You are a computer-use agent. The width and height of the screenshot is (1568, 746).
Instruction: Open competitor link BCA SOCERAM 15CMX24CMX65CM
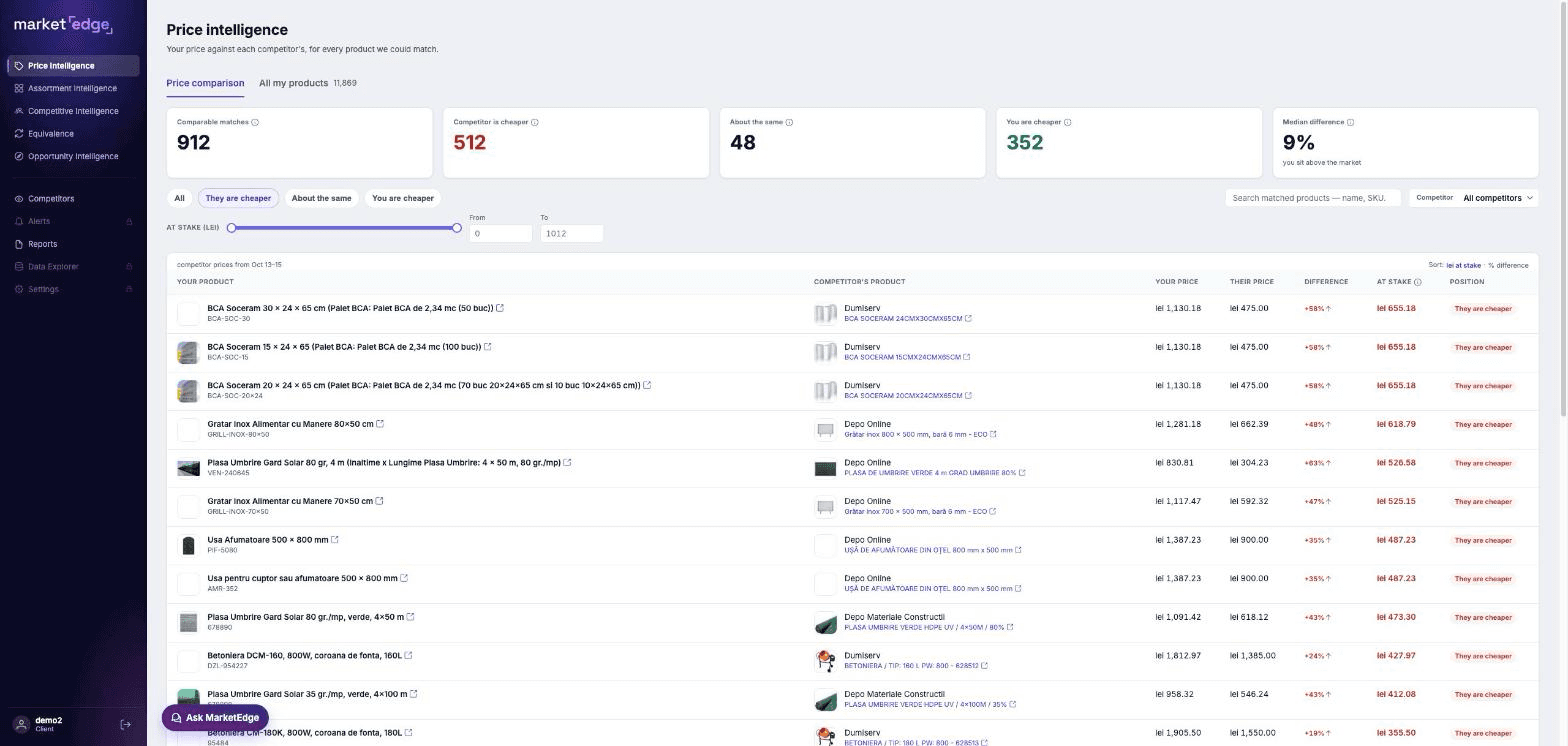[907, 357]
